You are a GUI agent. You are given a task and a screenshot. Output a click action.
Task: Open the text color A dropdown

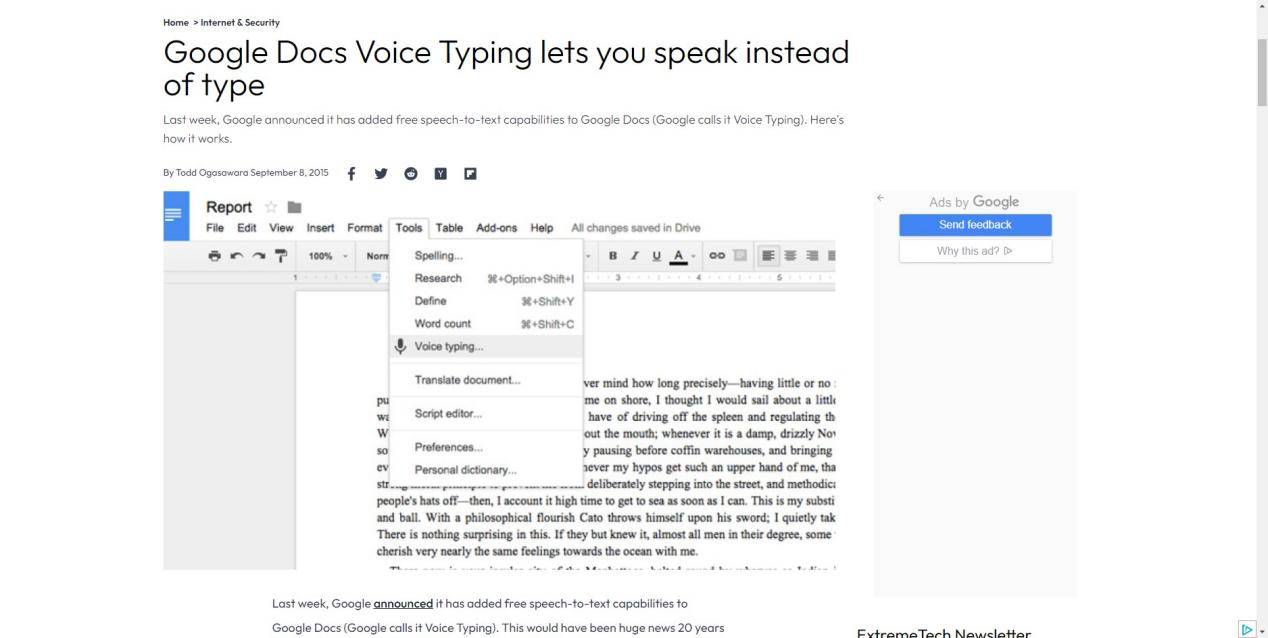point(683,256)
